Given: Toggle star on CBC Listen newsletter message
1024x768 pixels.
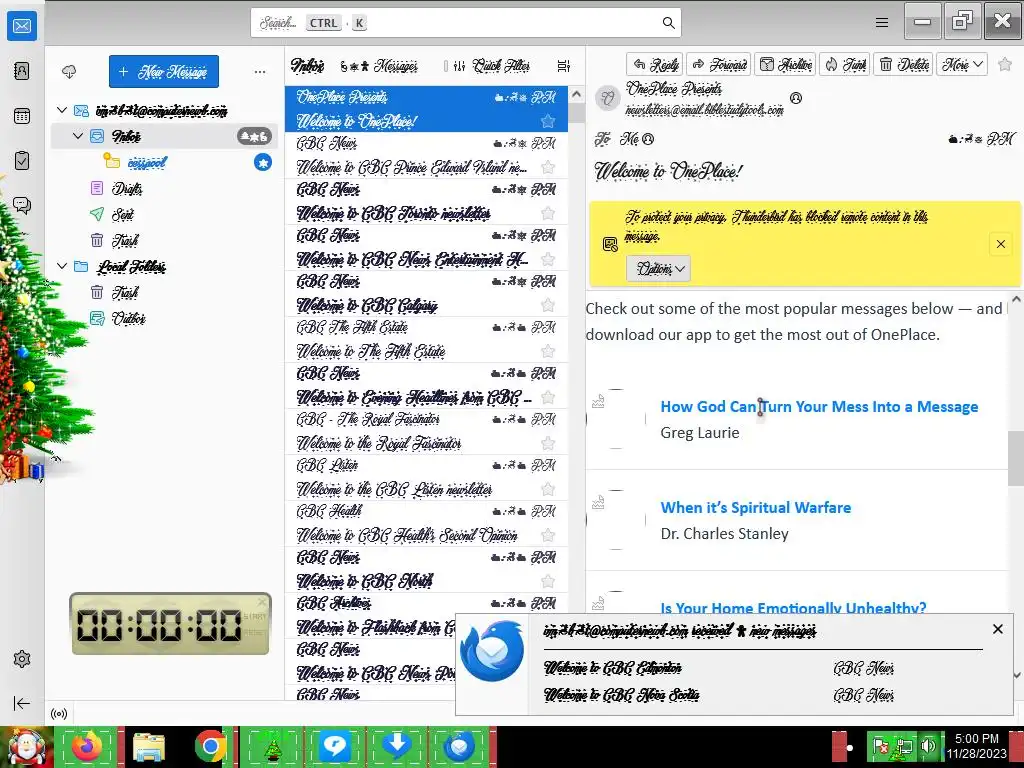Looking at the screenshot, I should click(x=548, y=489).
